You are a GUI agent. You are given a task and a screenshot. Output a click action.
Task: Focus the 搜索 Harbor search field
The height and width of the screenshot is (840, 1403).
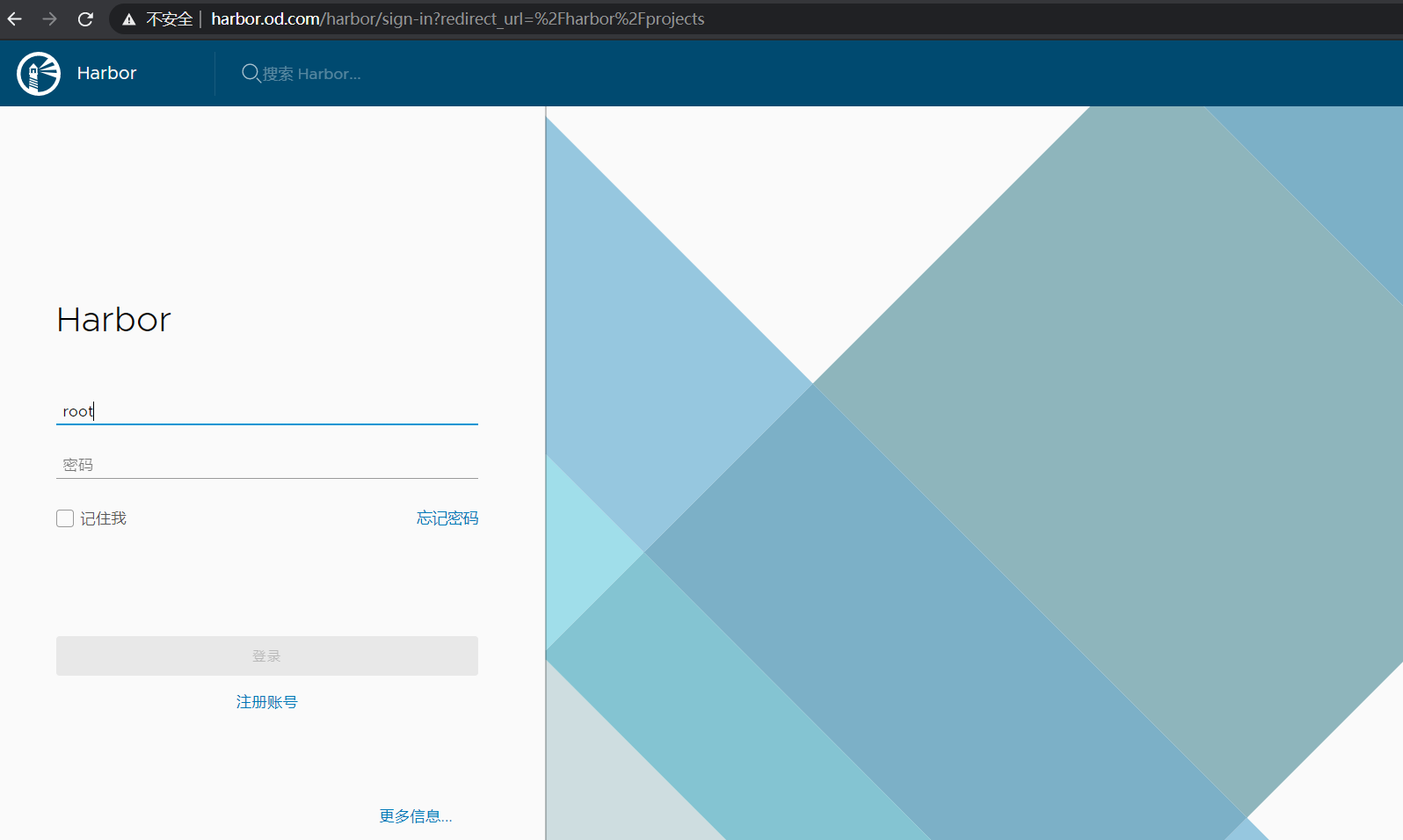312,74
